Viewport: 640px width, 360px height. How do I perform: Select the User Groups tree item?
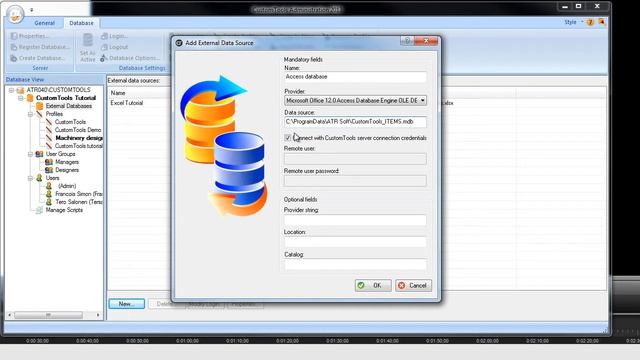(60, 154)
